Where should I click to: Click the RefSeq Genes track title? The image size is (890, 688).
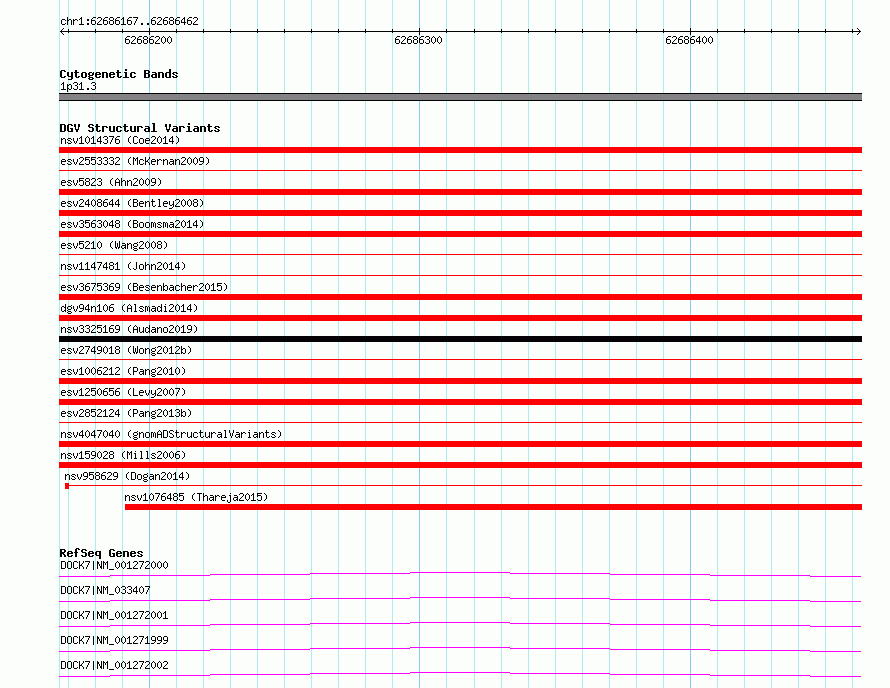(101, 553)
